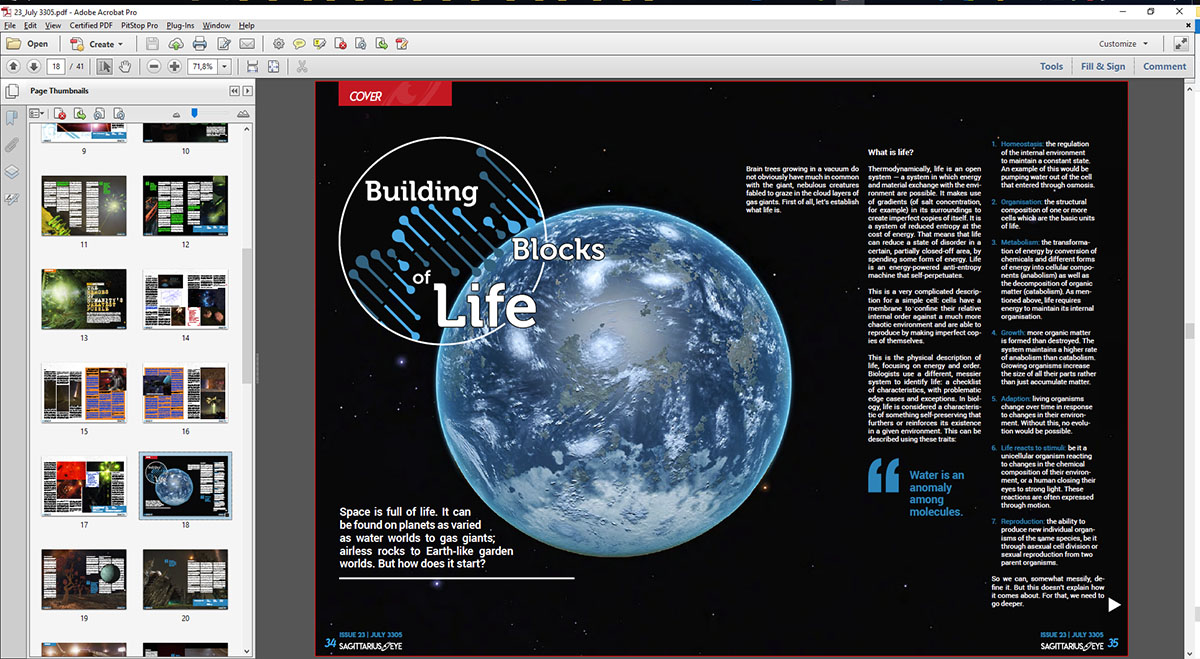
Task: Open the zoom level dropdown
Action: tap(225, 67)
